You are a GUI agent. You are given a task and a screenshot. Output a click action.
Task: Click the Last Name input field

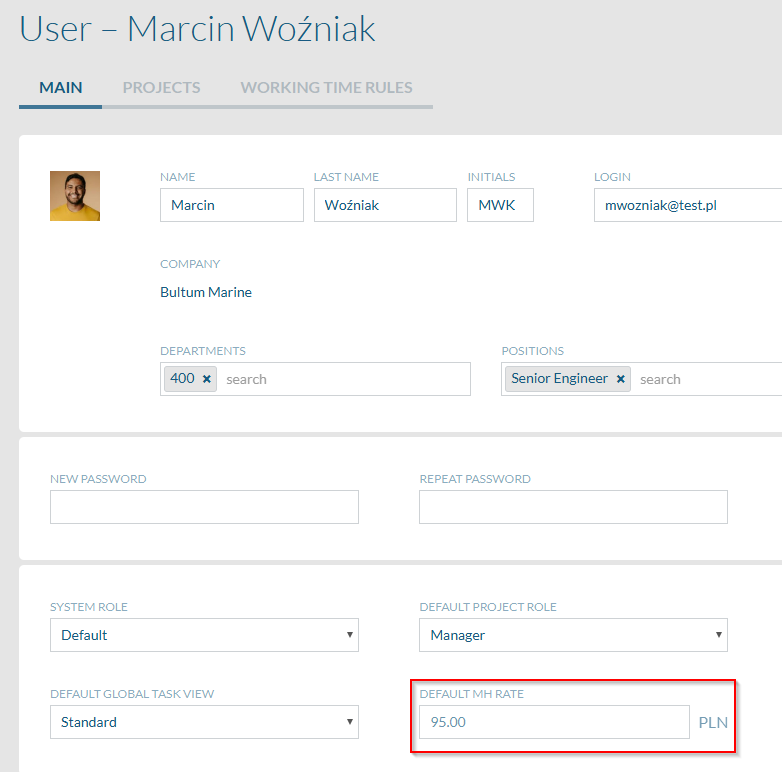click(385, 205)
